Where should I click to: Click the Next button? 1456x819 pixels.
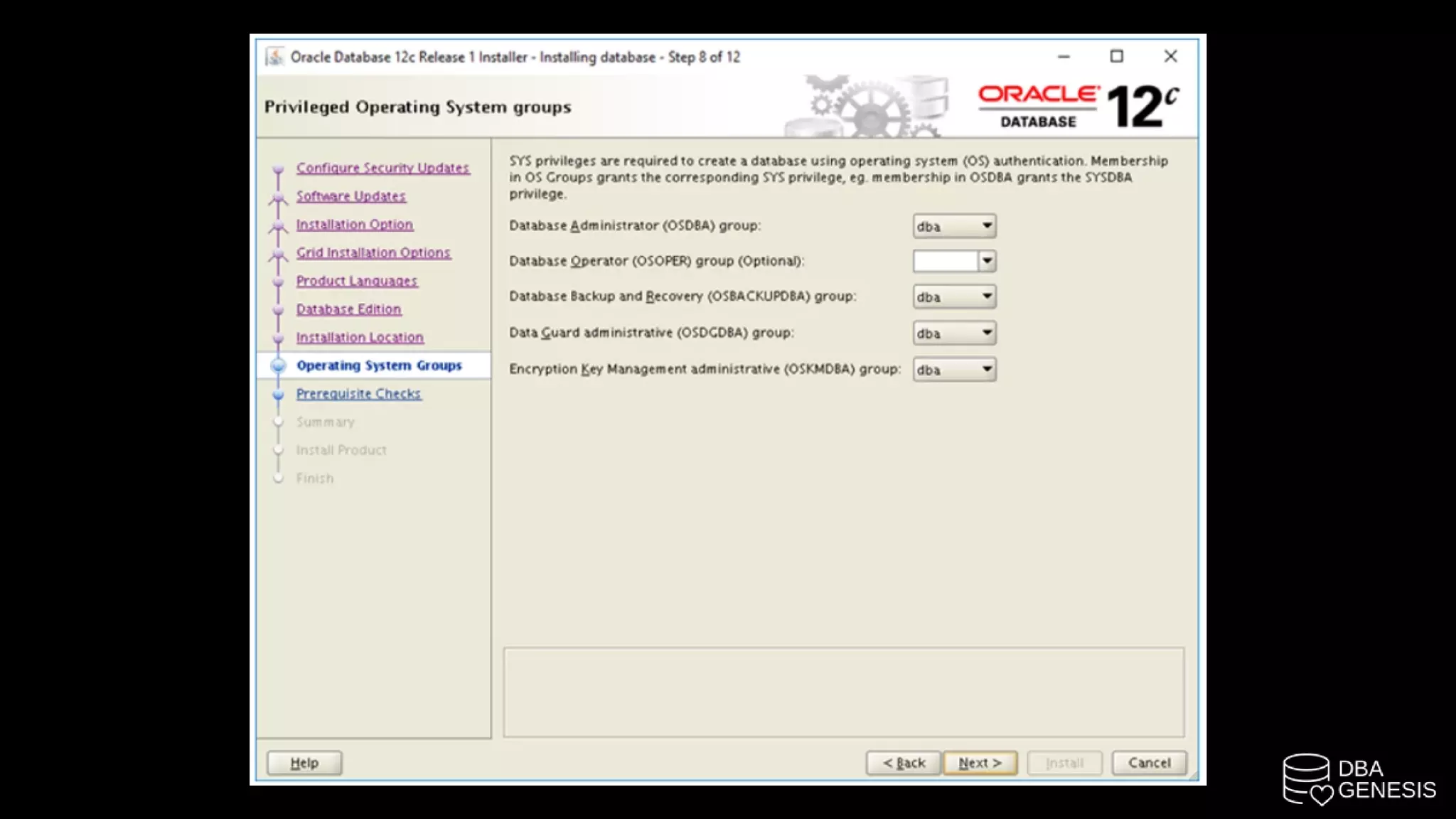[980, 763]
